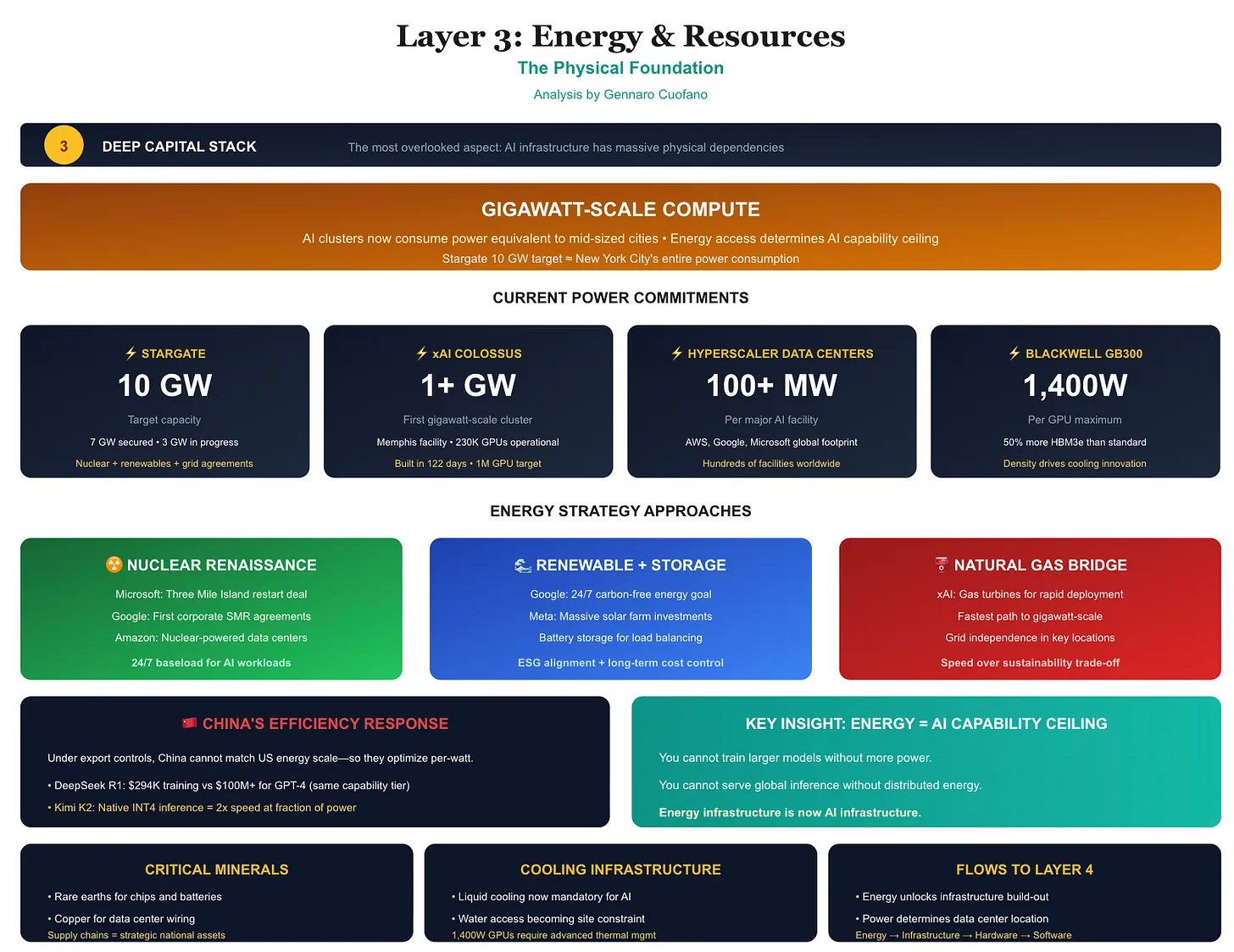Viewport: 1234px width, 952px height.
Task: Click CURRENT POWER COMMITMENTS section heading
Action: (620, 298)
